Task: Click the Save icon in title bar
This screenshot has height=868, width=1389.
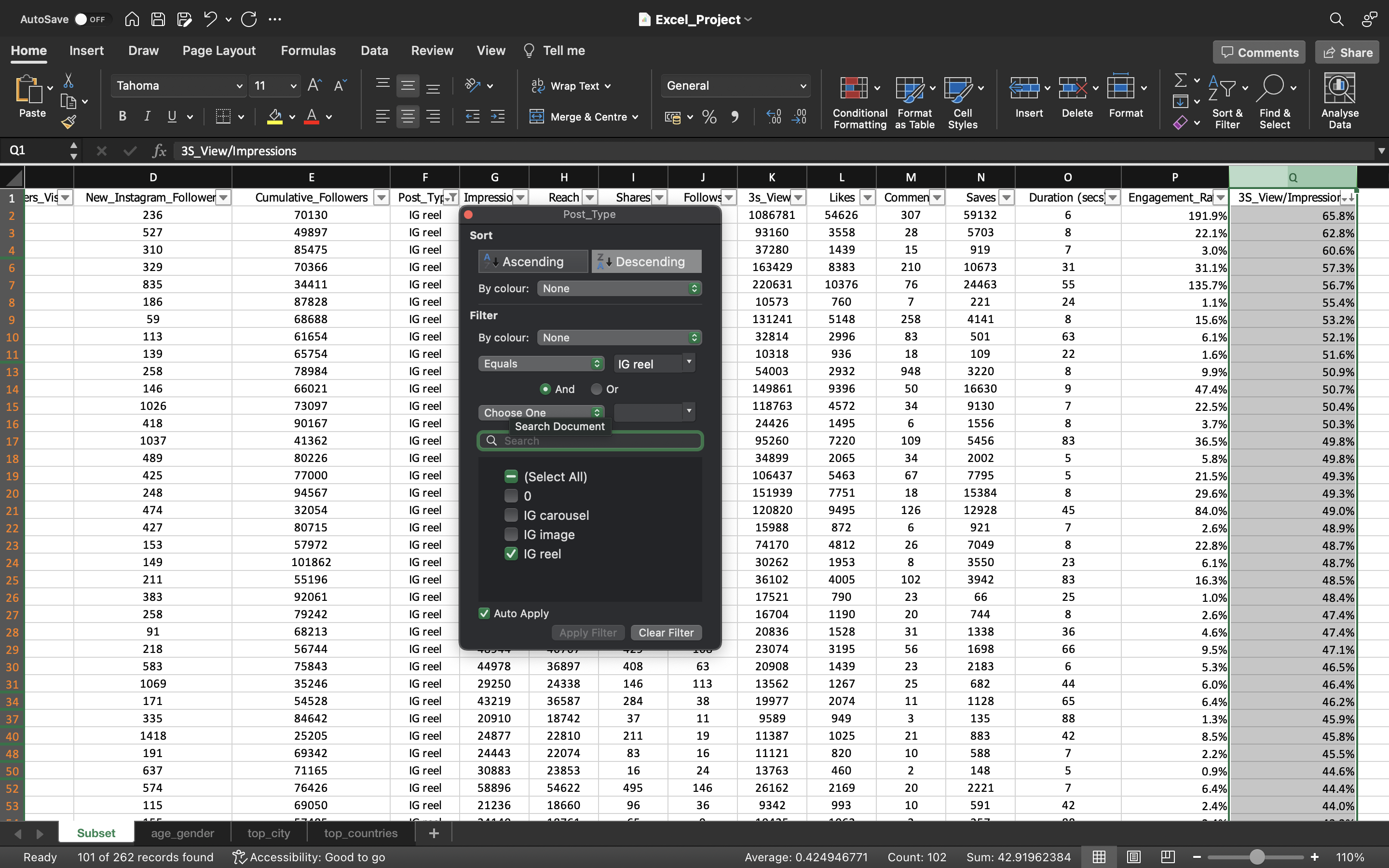Action: pyautogui.click(x=158, y=19)
